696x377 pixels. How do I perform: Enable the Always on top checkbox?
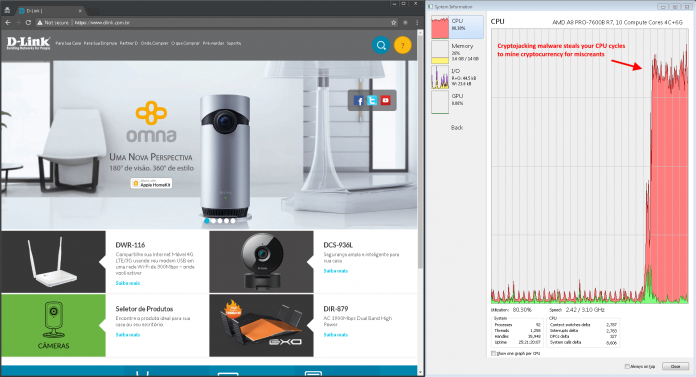(x=627, y=366)
